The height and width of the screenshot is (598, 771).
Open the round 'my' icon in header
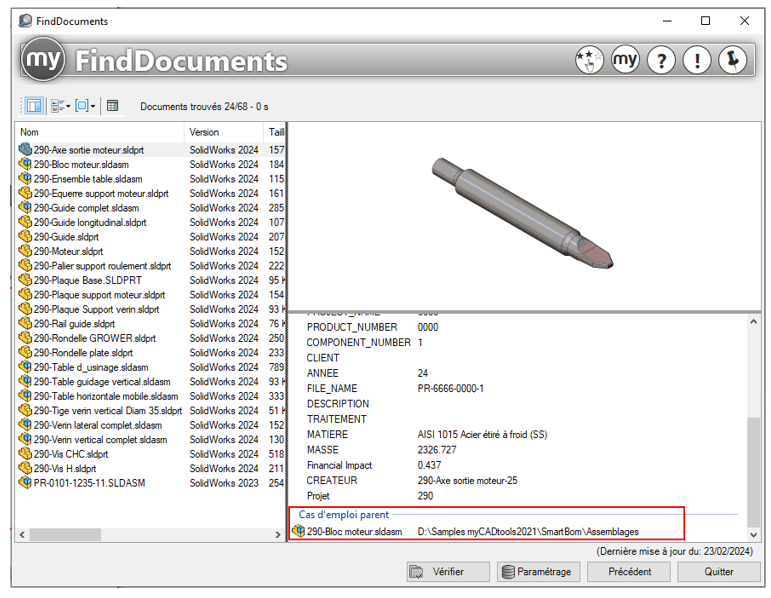tap(625, 60)
